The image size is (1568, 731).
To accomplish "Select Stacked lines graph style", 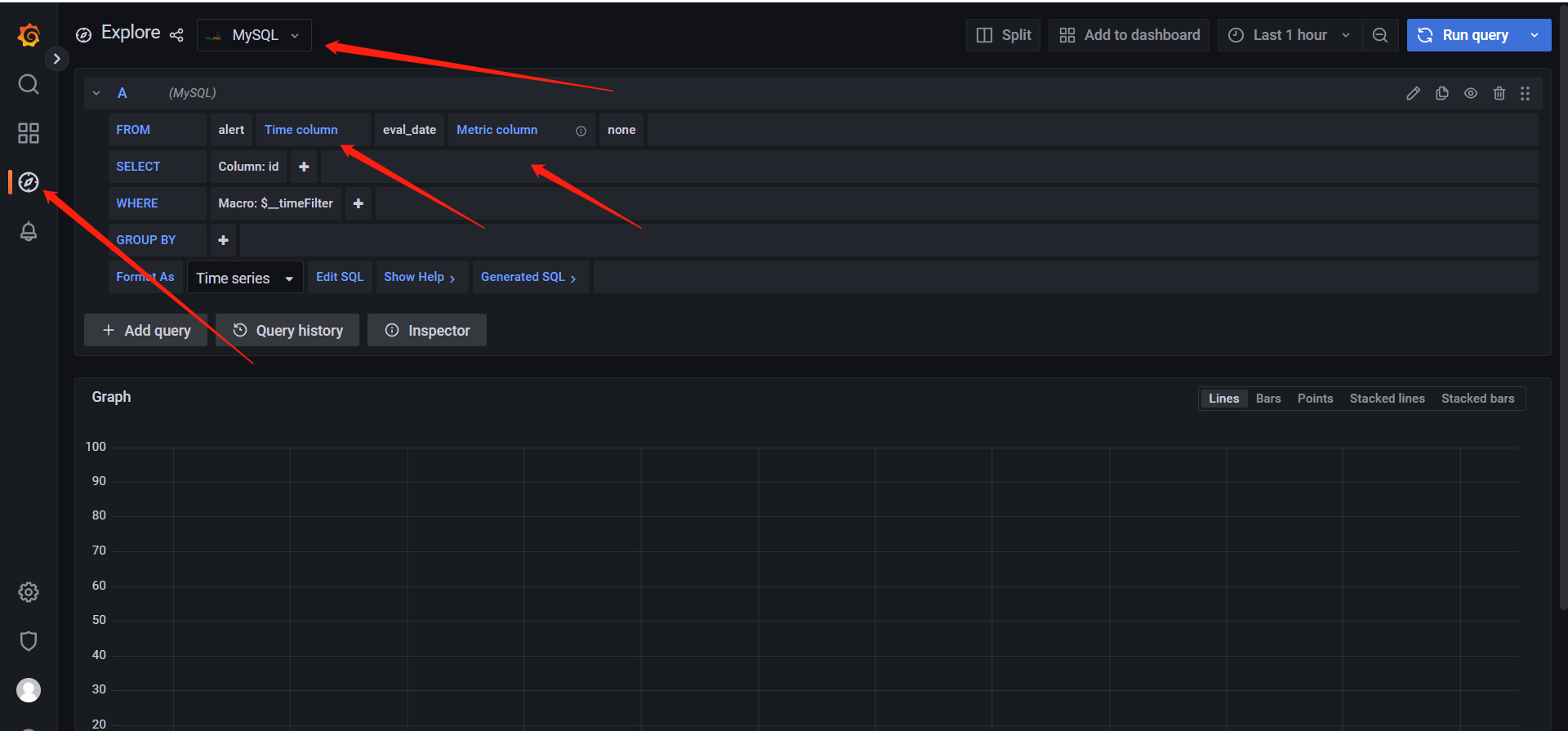I will [1387, 399].
